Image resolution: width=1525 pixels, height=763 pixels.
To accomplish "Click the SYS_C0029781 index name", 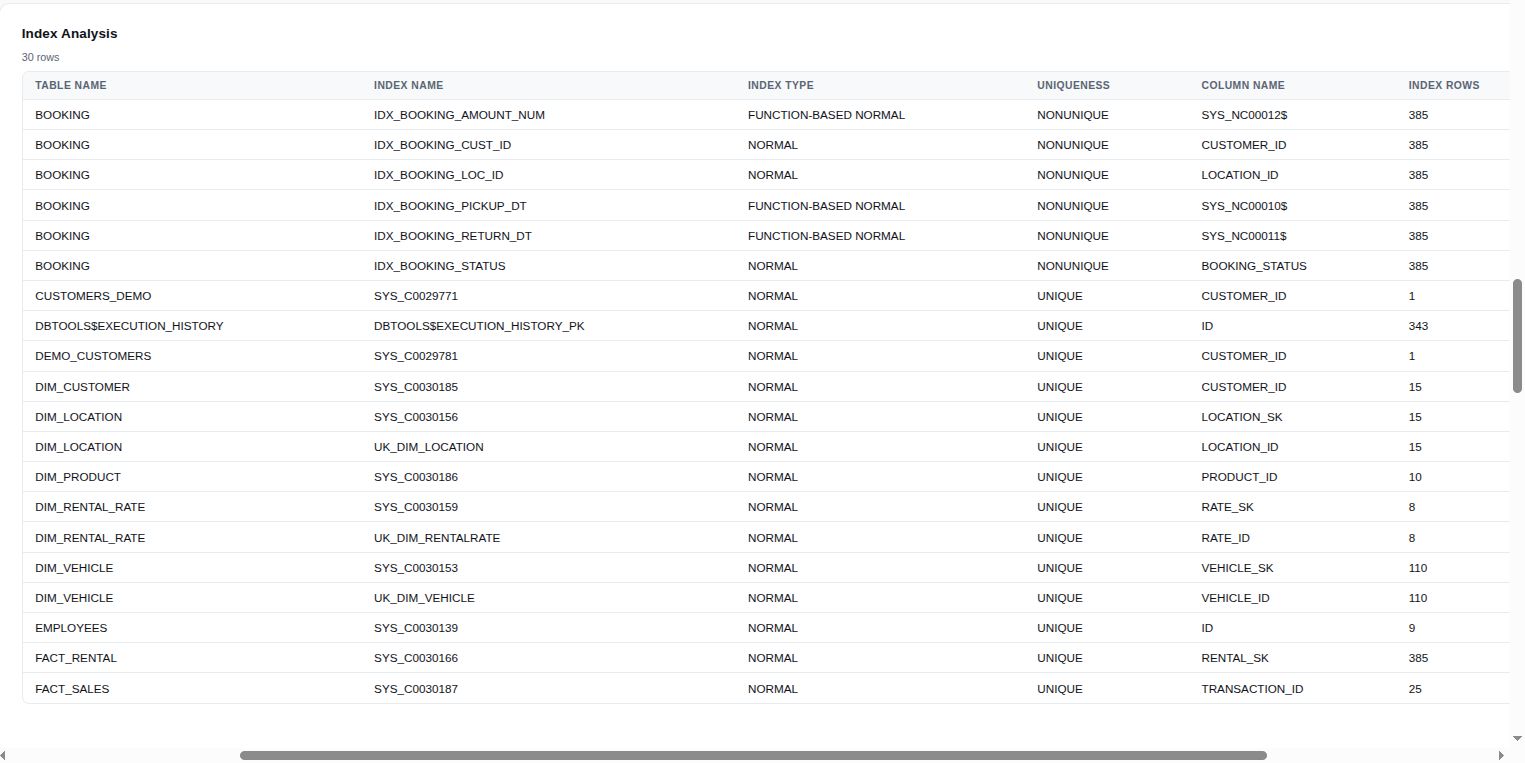I will click(416, 356).
